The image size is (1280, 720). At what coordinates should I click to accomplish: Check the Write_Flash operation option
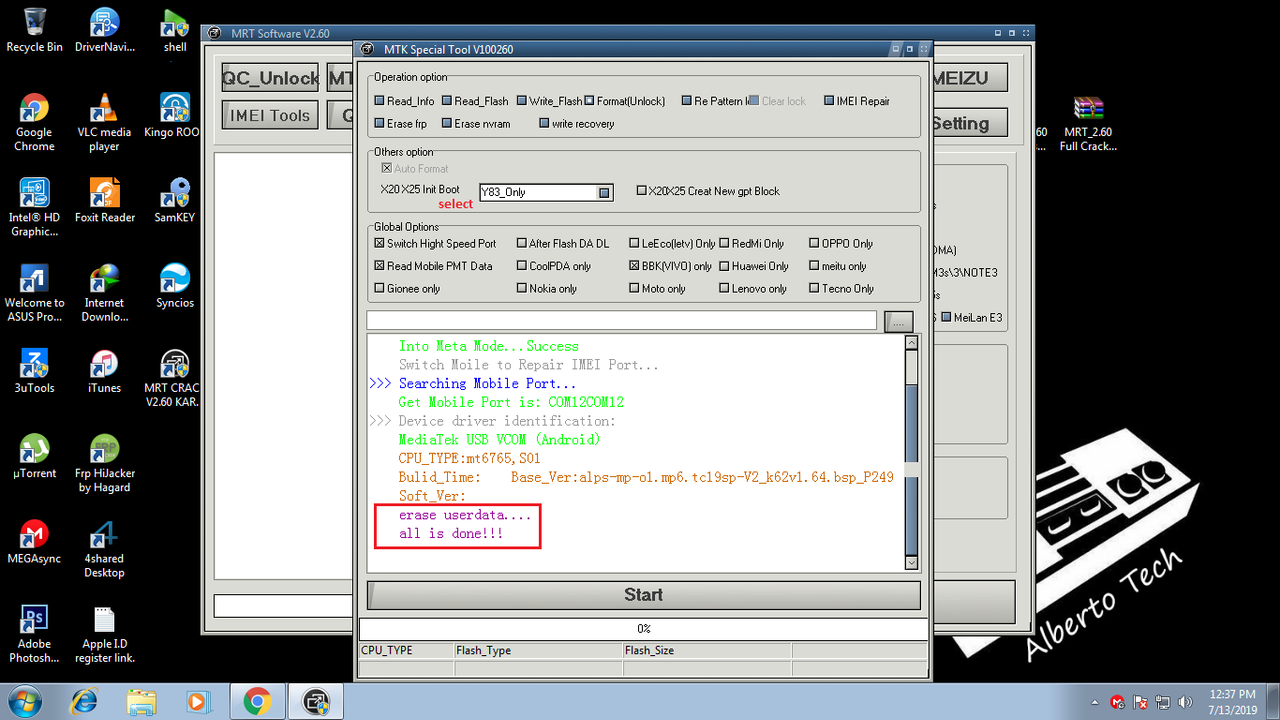tap(522, 101)
